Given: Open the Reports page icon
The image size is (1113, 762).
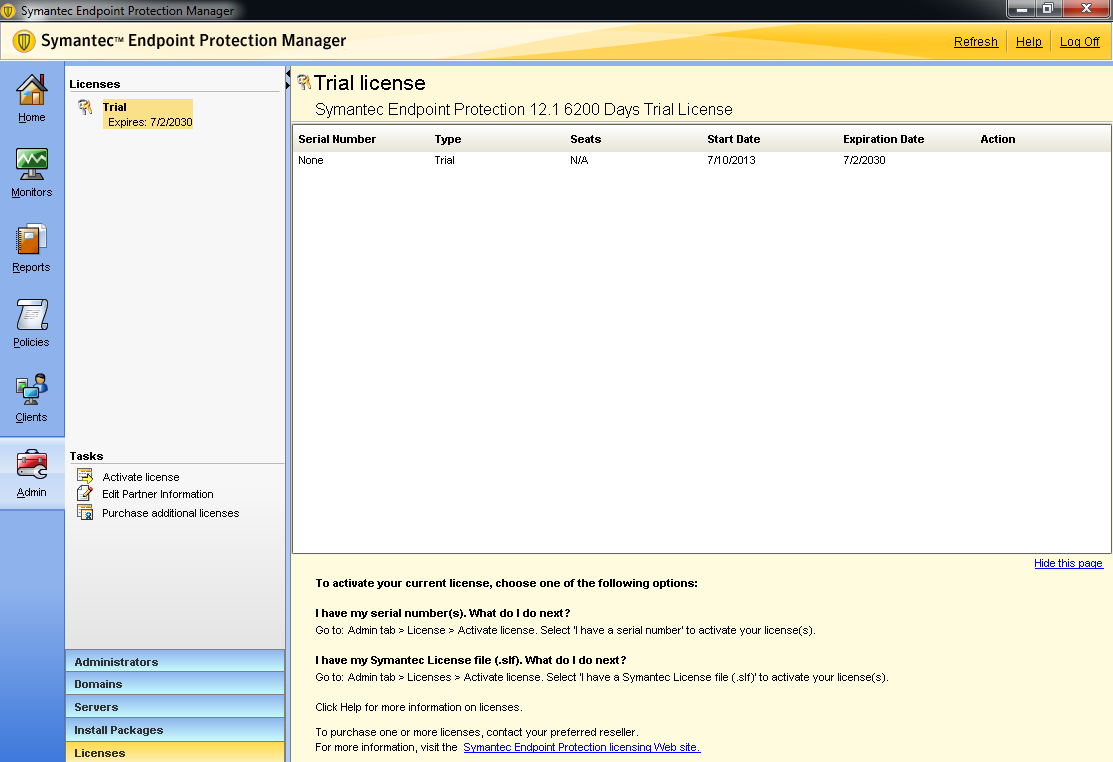Looking at the screenshot, I should pos(32,239).
